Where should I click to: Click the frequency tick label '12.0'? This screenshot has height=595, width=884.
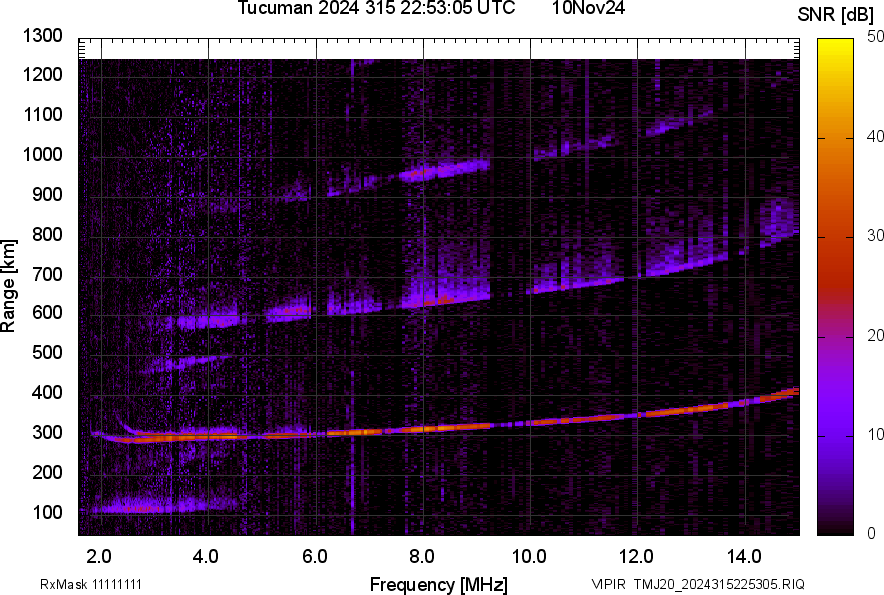637,557
